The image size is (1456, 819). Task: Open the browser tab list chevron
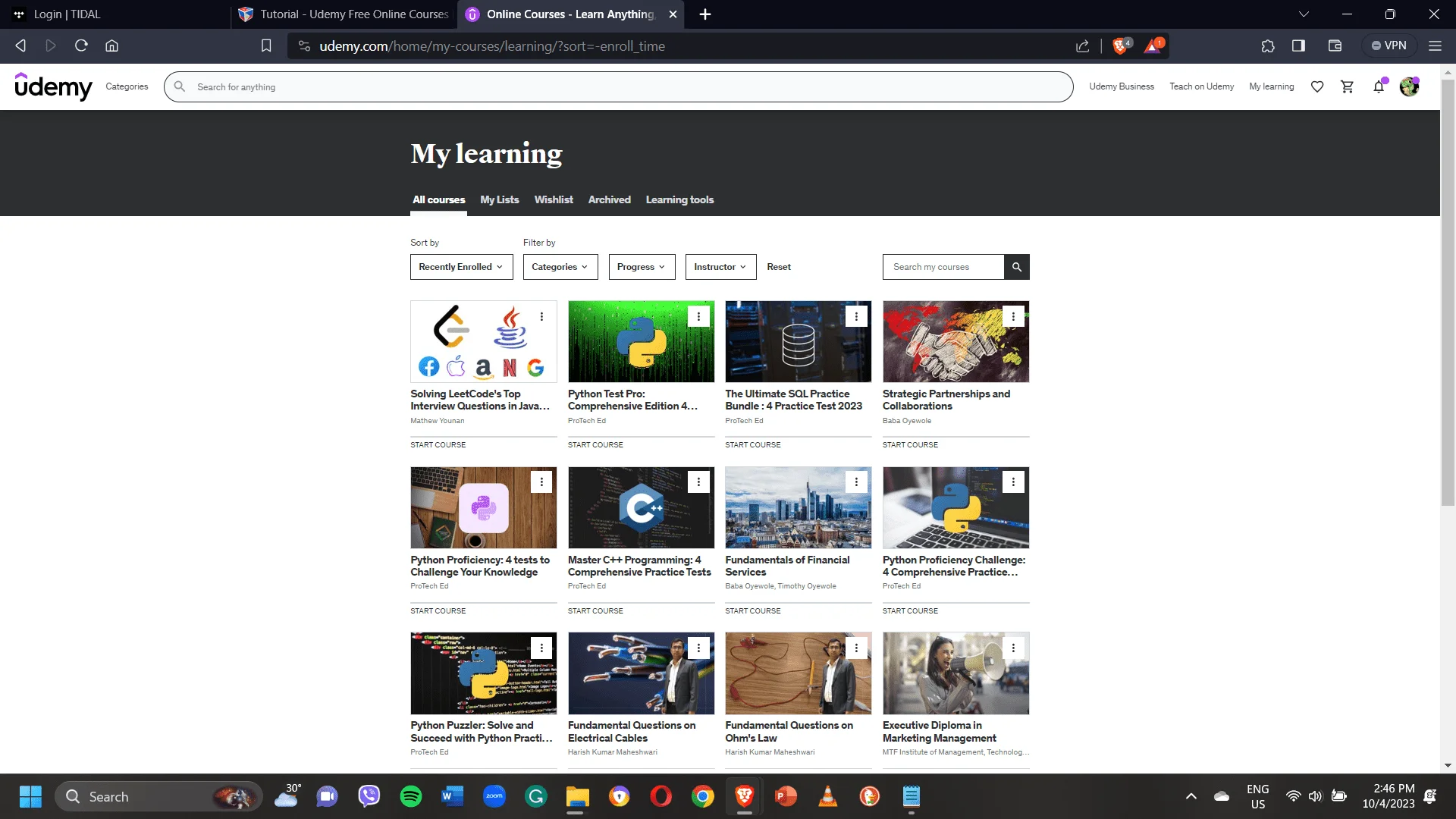coord(1304,14)
